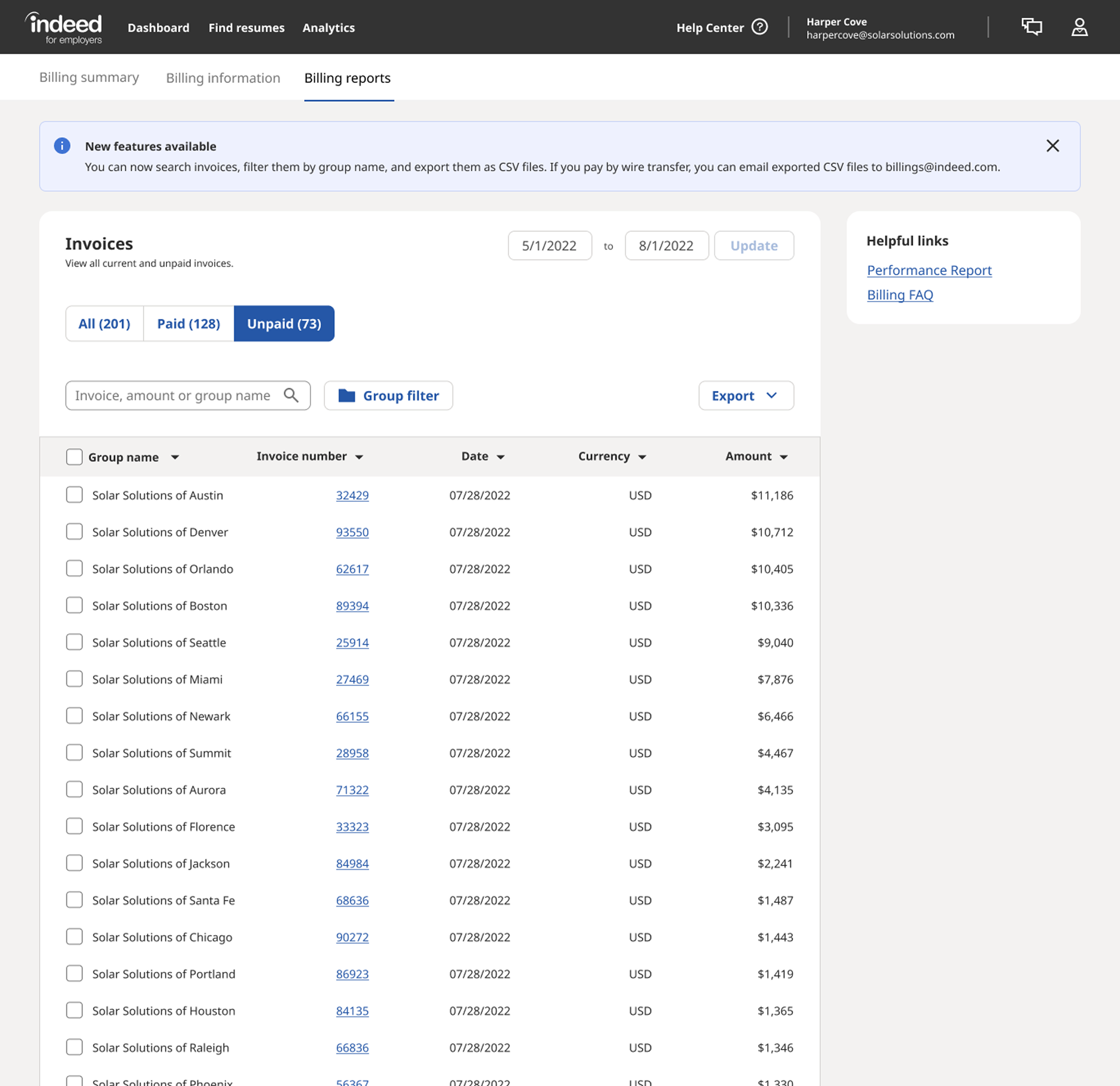Show Unpaid (73) invoices
Viewport: 1120px width, 1086px height.
(284, 323)
